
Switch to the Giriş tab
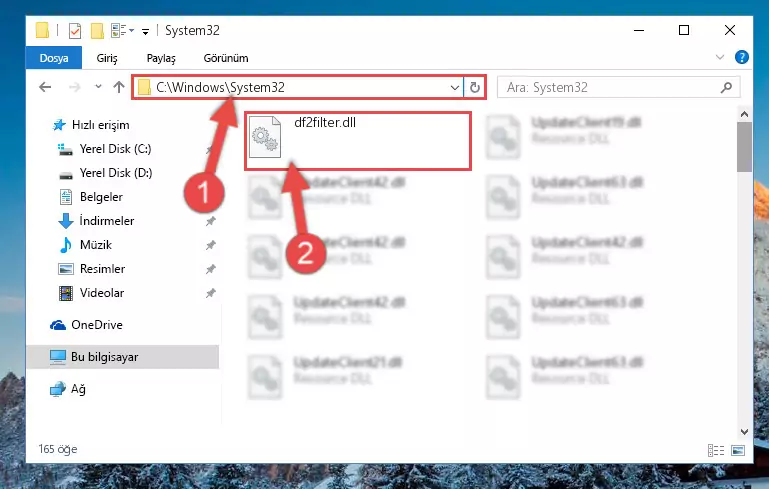[107, 58]
